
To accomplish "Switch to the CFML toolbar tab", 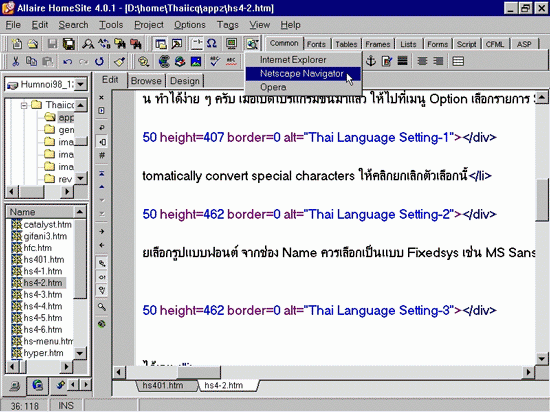I will pyautogui.click(x=495, y=44).
